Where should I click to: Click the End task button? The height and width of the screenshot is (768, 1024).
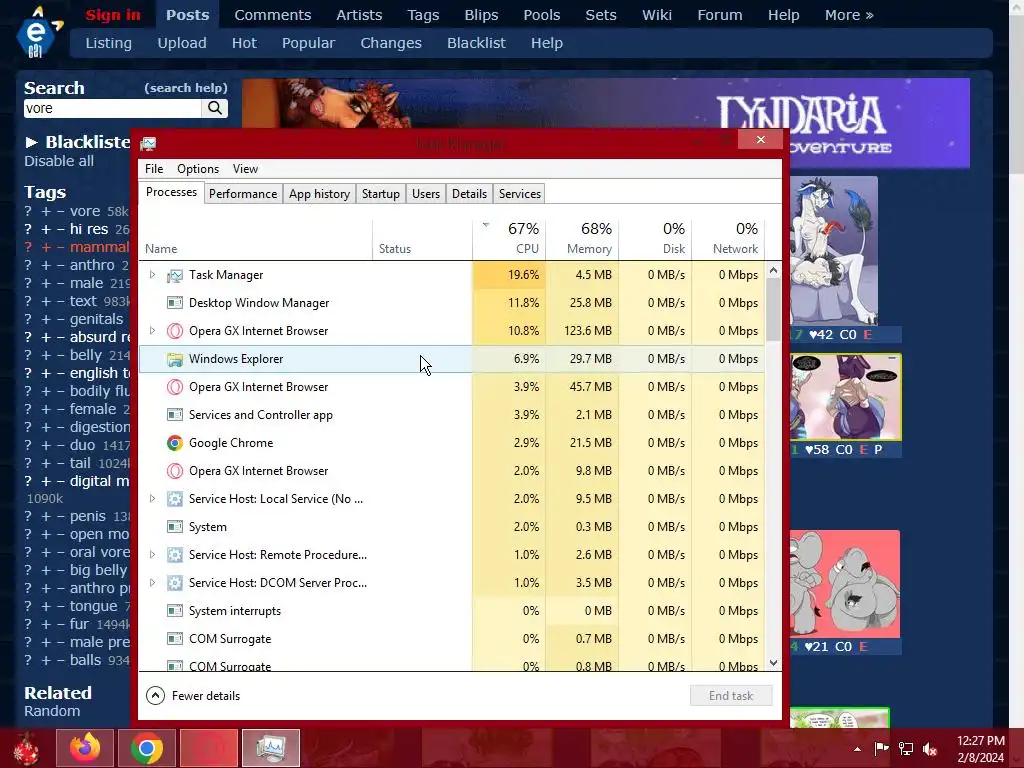731,696
